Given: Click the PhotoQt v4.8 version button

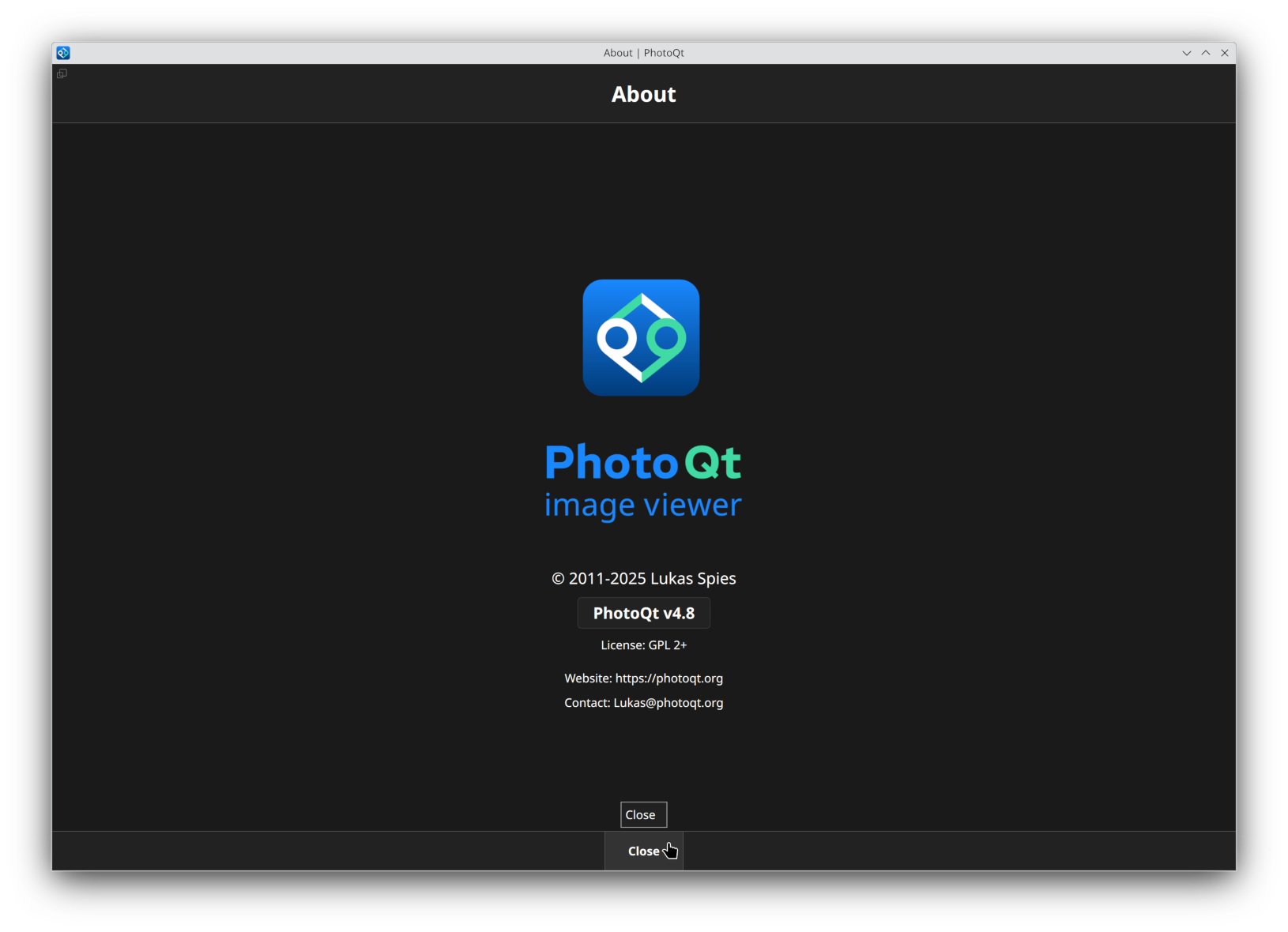Looking at the screenshot, I should pos(643,613).
